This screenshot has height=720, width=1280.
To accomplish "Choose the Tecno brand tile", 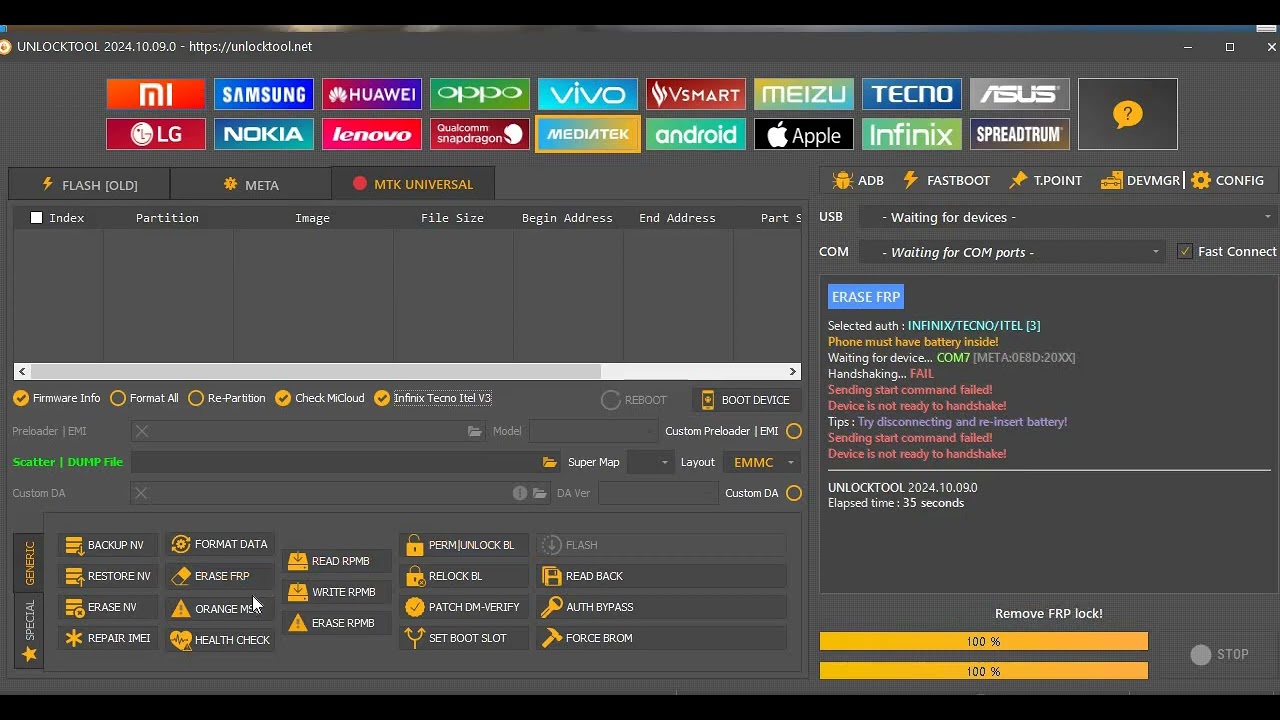I will [x=912, y=94].
